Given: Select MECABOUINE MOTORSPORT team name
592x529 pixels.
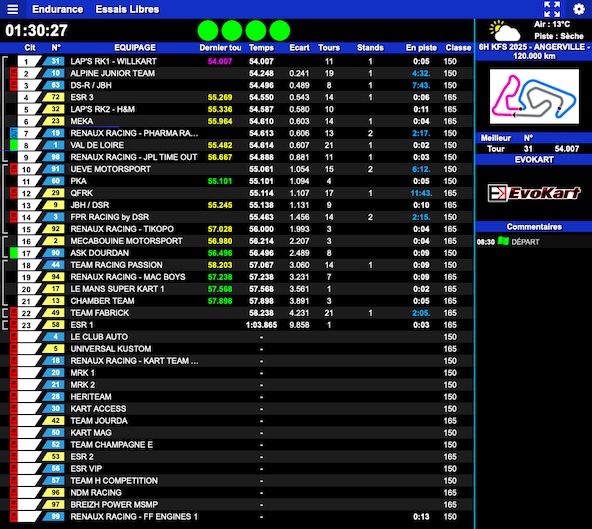Looking at the screenshot, I should tap(126, 241).
